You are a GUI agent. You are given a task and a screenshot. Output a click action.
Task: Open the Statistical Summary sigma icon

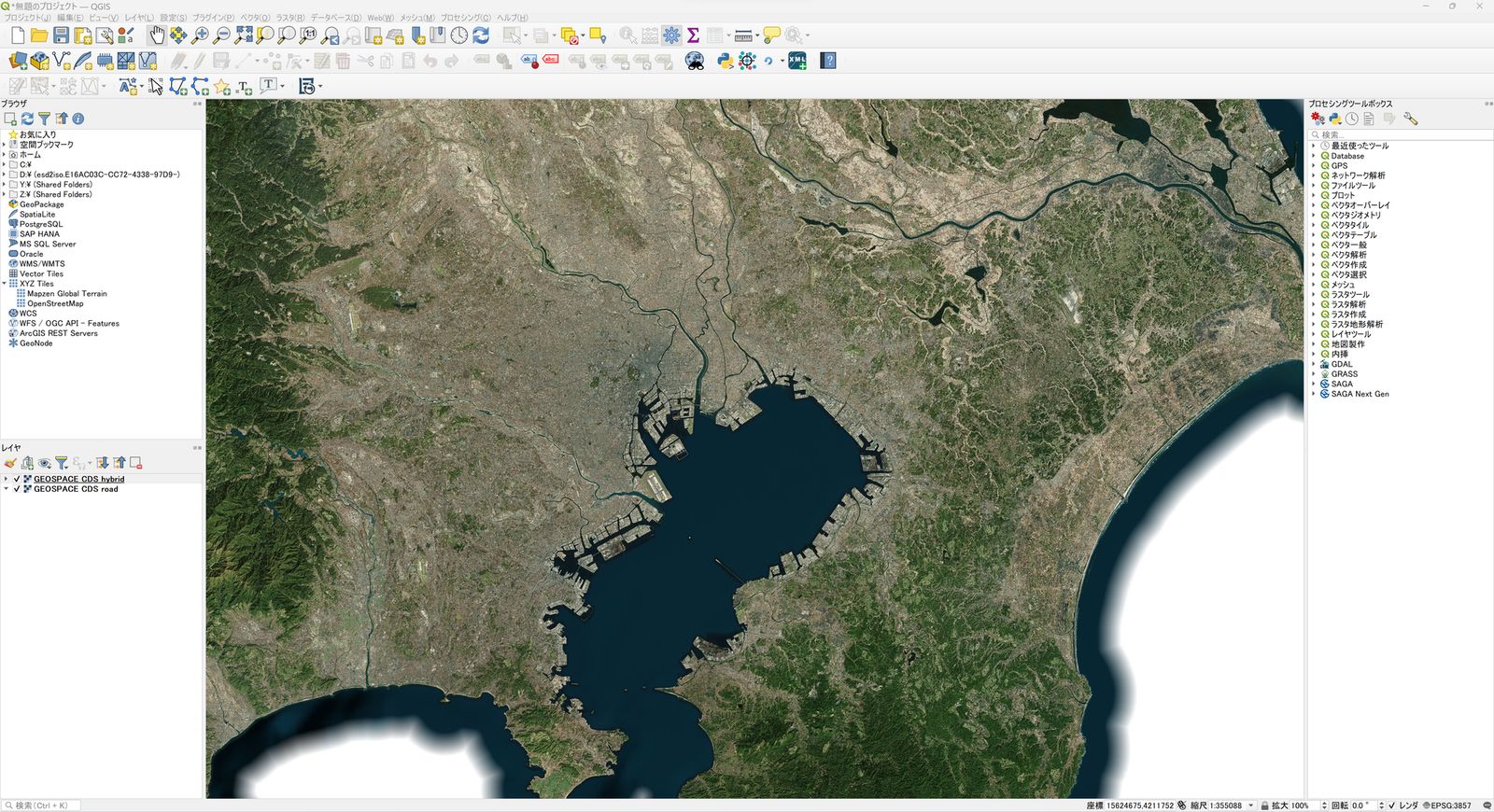(x=693, y=35)
